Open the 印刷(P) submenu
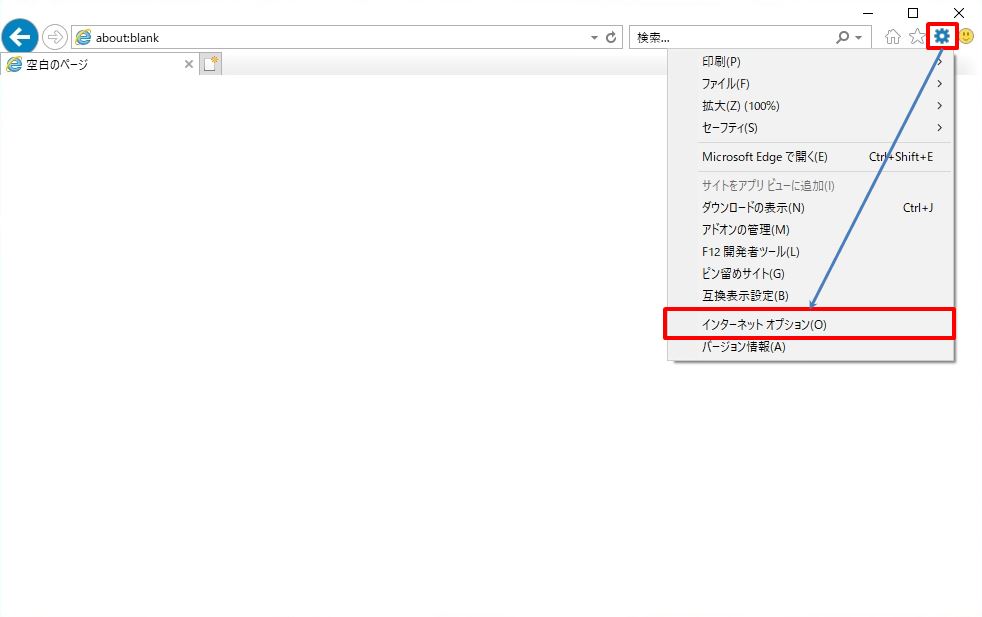Screen dimensions: 982x617 click(x=811, y=61)
